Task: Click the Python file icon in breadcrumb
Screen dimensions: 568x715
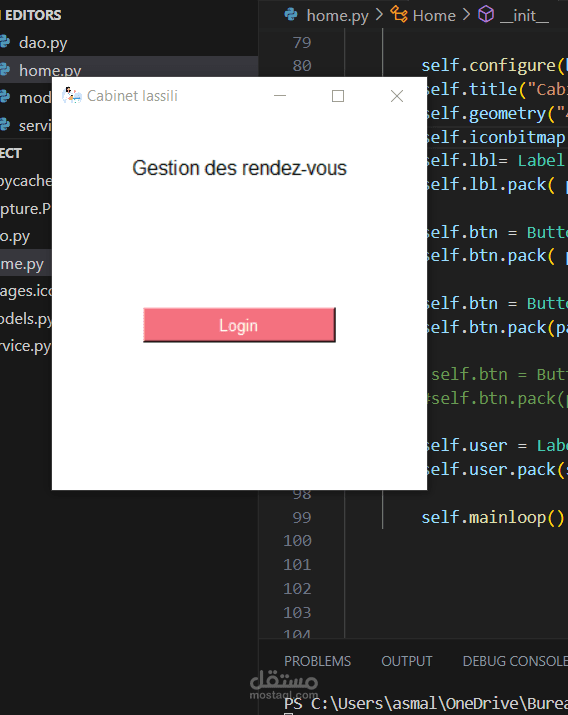Action: pyautogui.click(x=291, y=15)
